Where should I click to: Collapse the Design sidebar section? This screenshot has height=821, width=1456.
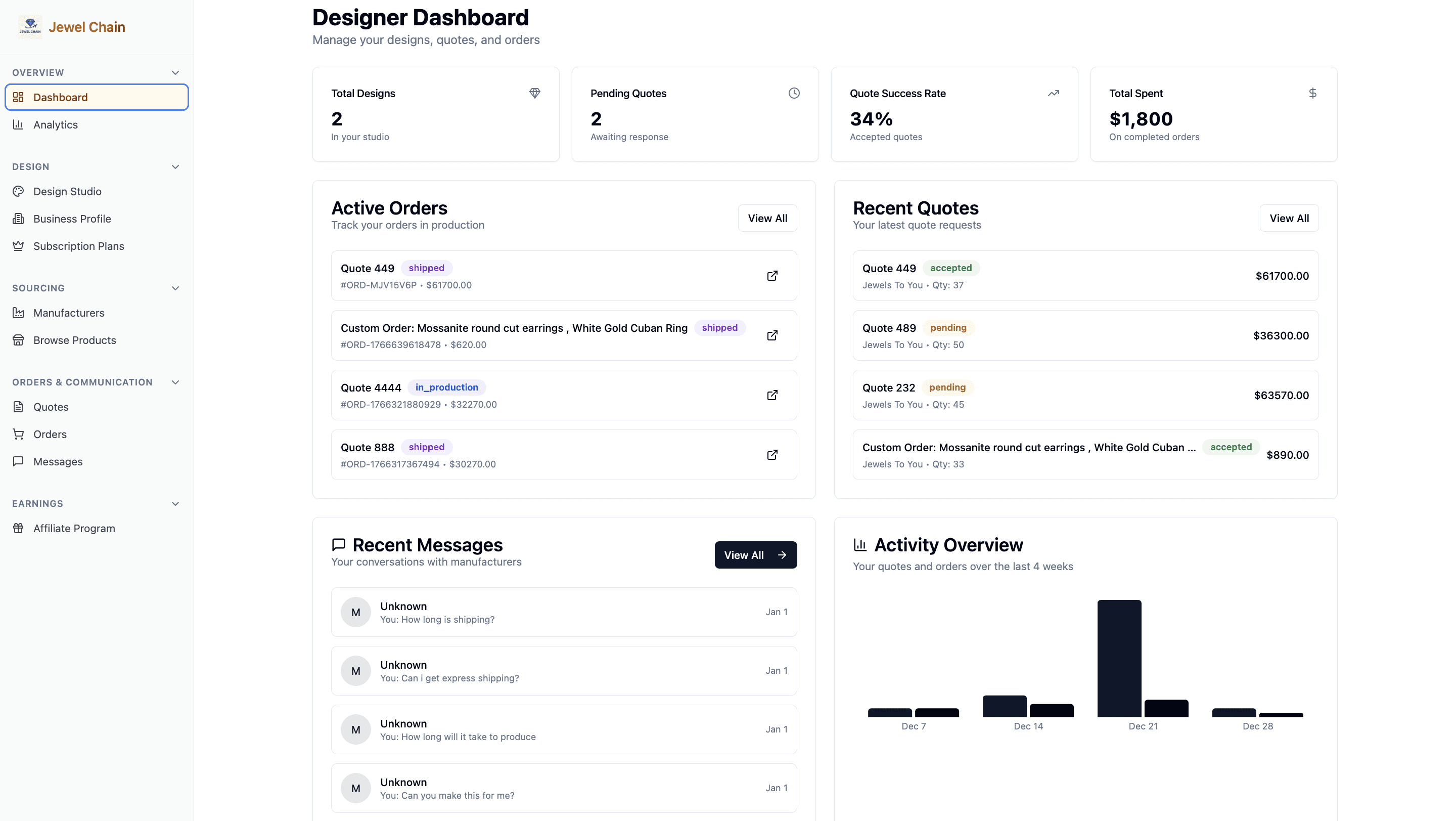175,167
